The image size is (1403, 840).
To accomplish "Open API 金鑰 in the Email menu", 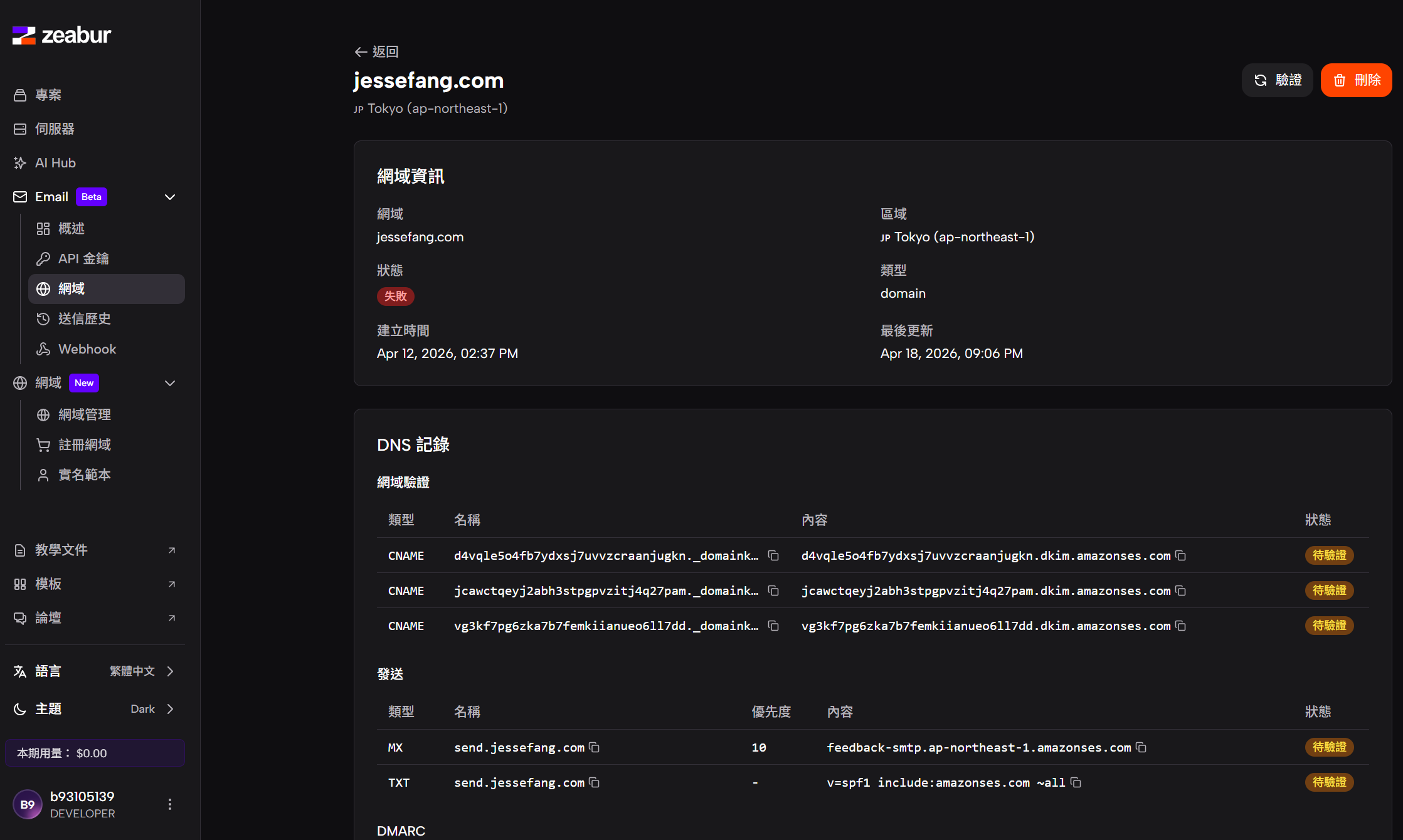I will [x=83, y=259].
